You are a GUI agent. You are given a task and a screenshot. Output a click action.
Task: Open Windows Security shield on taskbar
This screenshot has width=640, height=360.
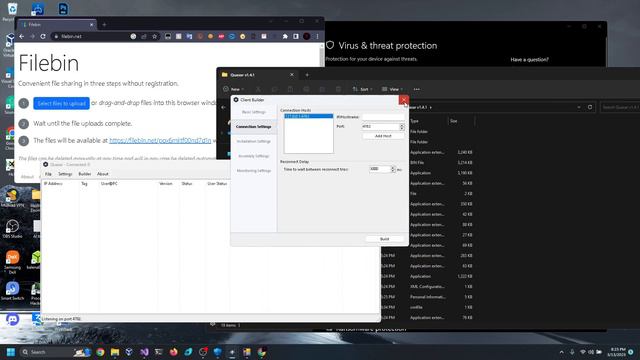218,352
